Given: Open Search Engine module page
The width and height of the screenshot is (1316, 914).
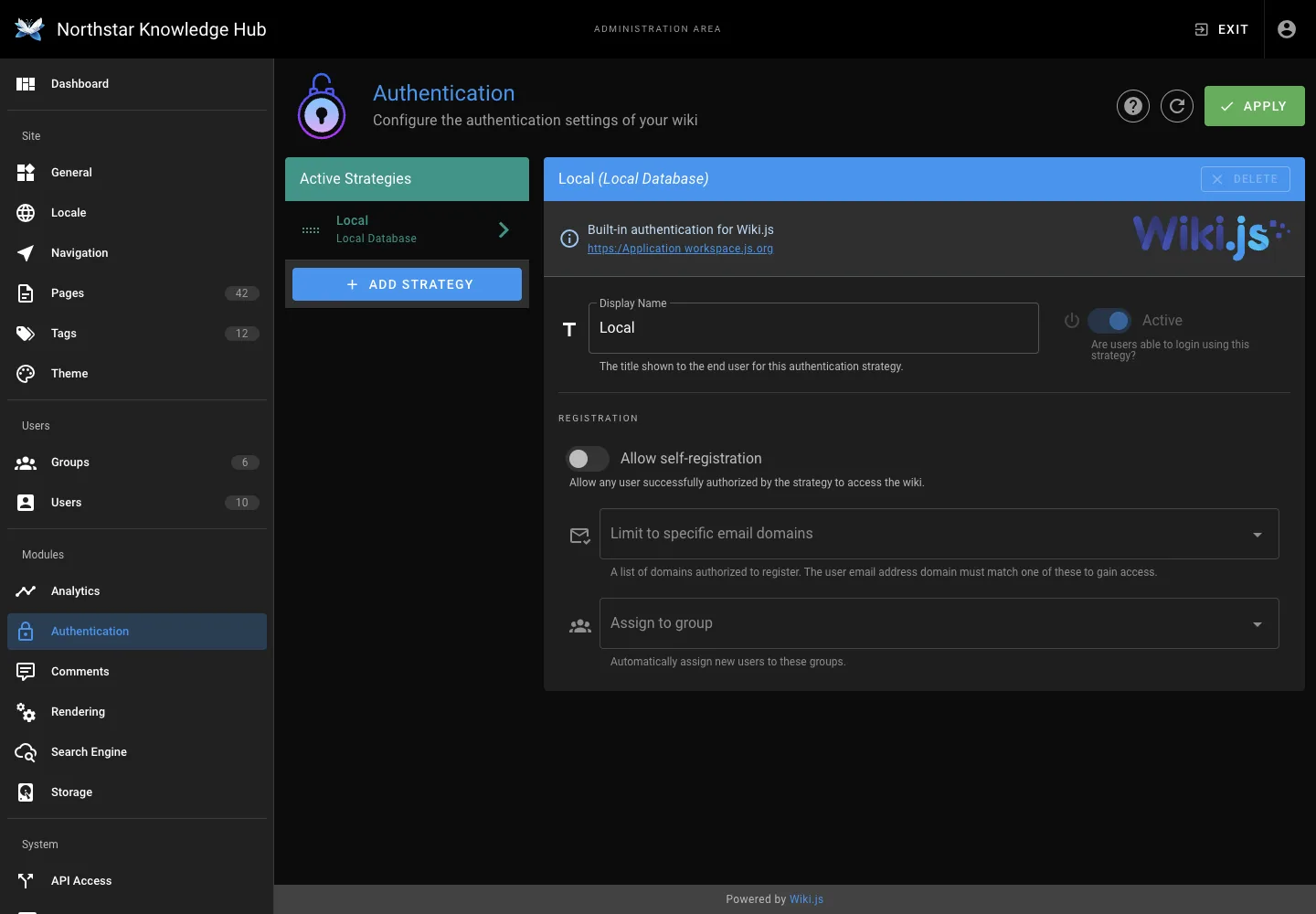Looking at the screenshot, I should tap(137, 752).
